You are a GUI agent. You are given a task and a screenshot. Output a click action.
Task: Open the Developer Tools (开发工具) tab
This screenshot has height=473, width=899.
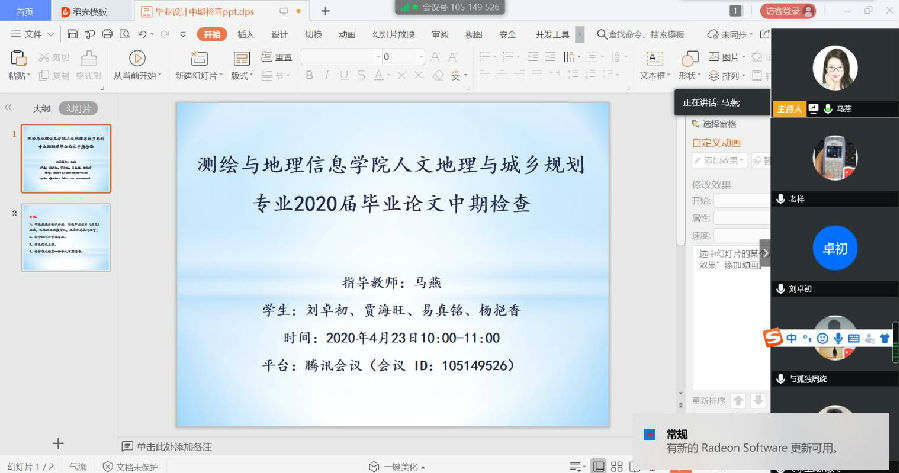pyautogui.click(x=552, y=34)
